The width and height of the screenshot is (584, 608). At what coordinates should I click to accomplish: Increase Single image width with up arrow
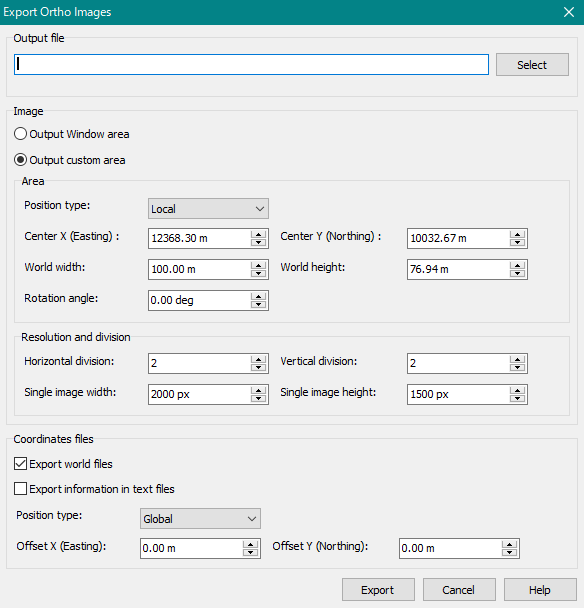(x=258, y=390)
